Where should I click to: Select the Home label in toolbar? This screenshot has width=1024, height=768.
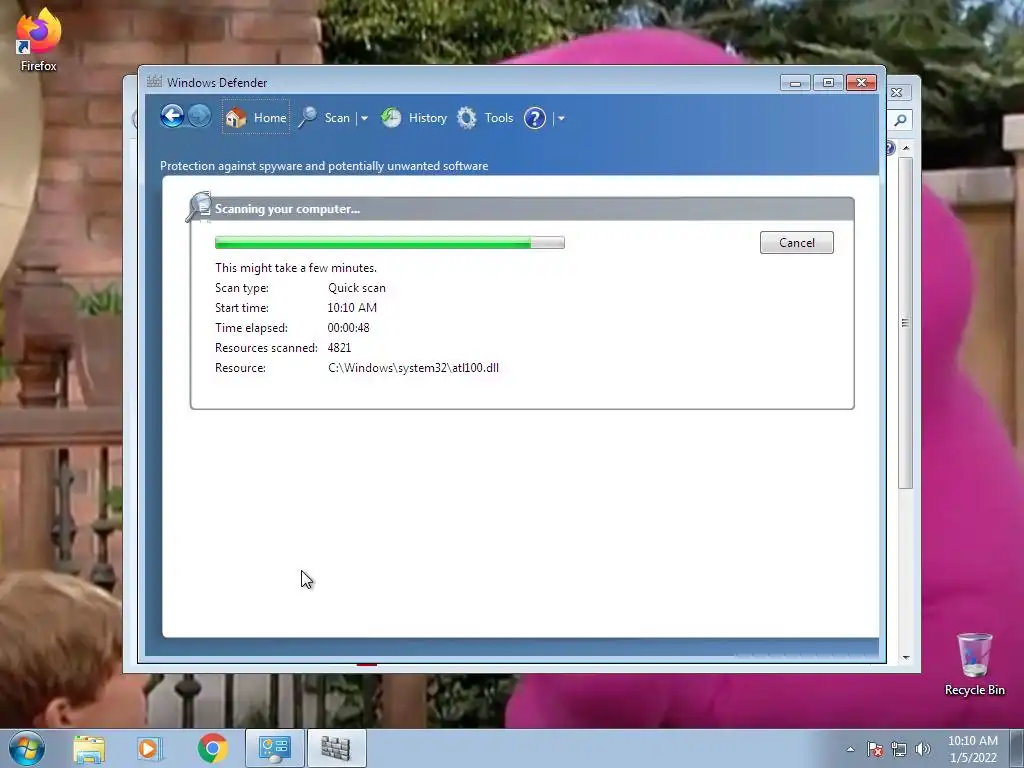[270, 118]
